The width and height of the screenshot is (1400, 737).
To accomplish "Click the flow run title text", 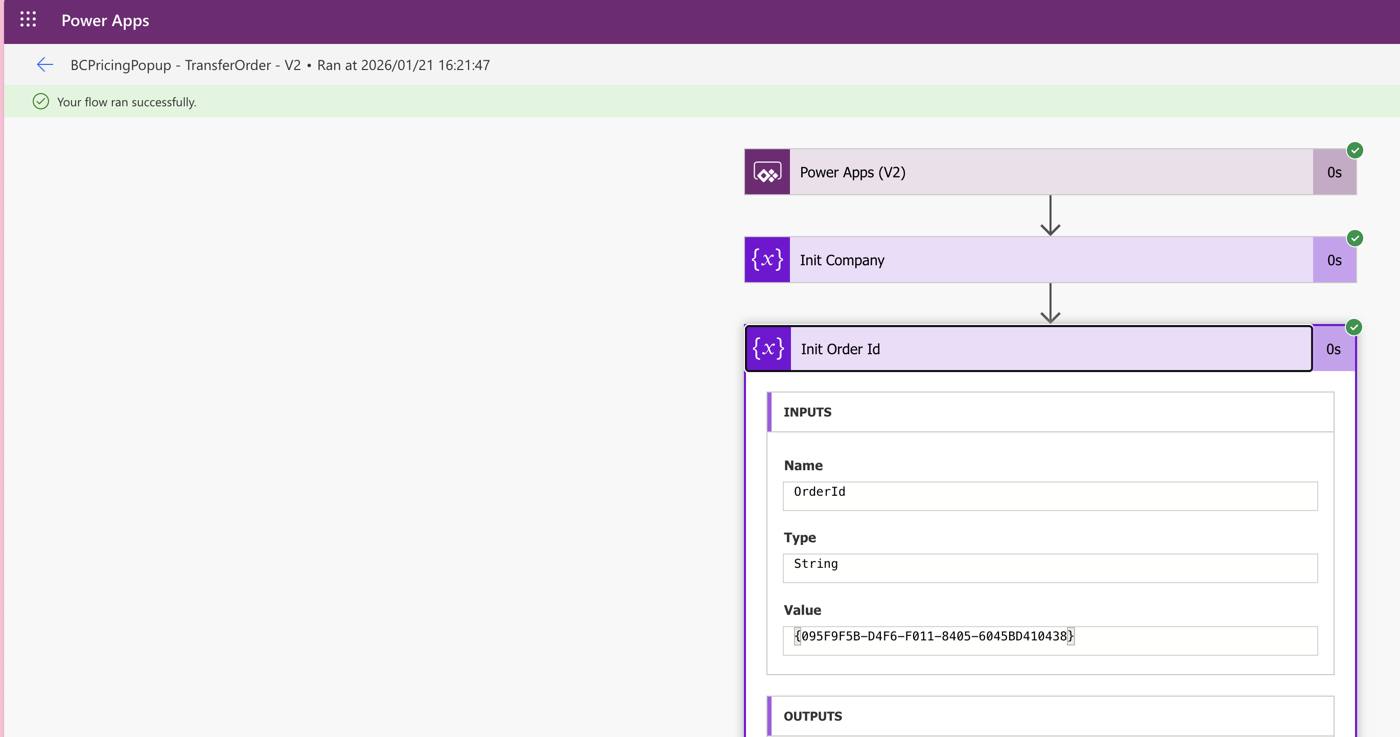I will pyautogui.click(x=280, y=65).
